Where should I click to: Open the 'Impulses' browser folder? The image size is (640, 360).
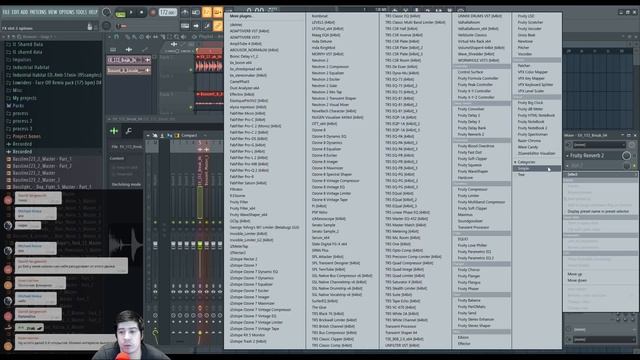pos(22,60)
